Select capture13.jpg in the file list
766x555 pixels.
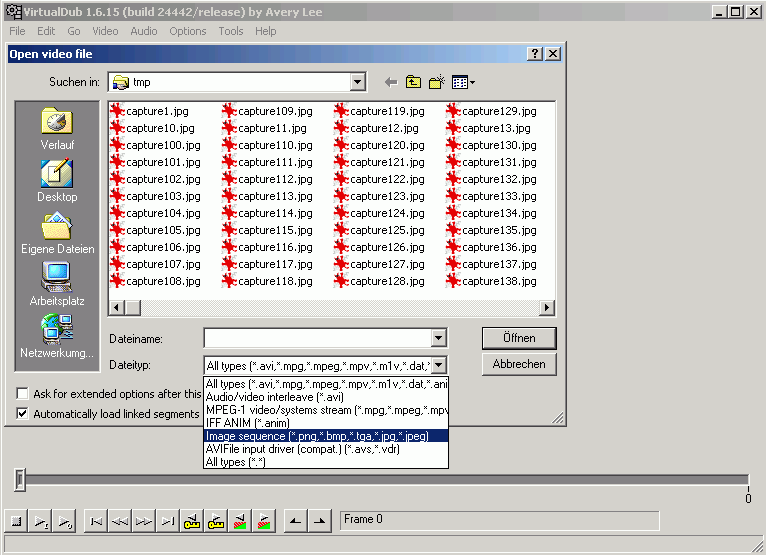pyautogui.click(x=489, y=128)
